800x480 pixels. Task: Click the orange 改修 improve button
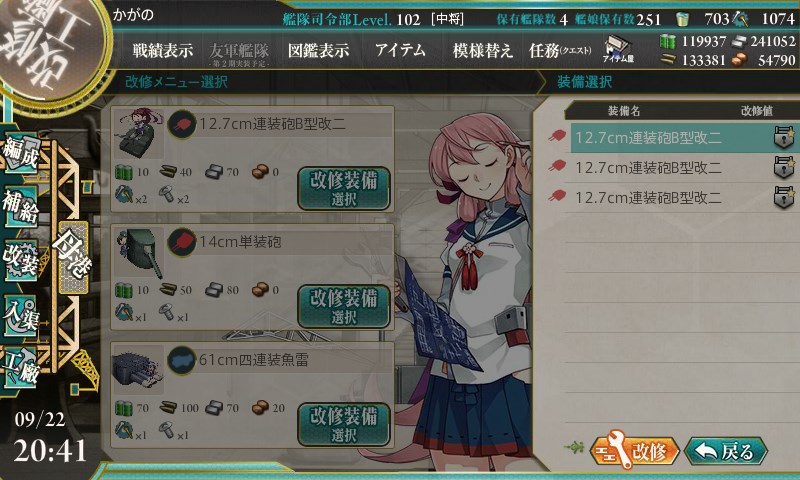coord(634,450)
